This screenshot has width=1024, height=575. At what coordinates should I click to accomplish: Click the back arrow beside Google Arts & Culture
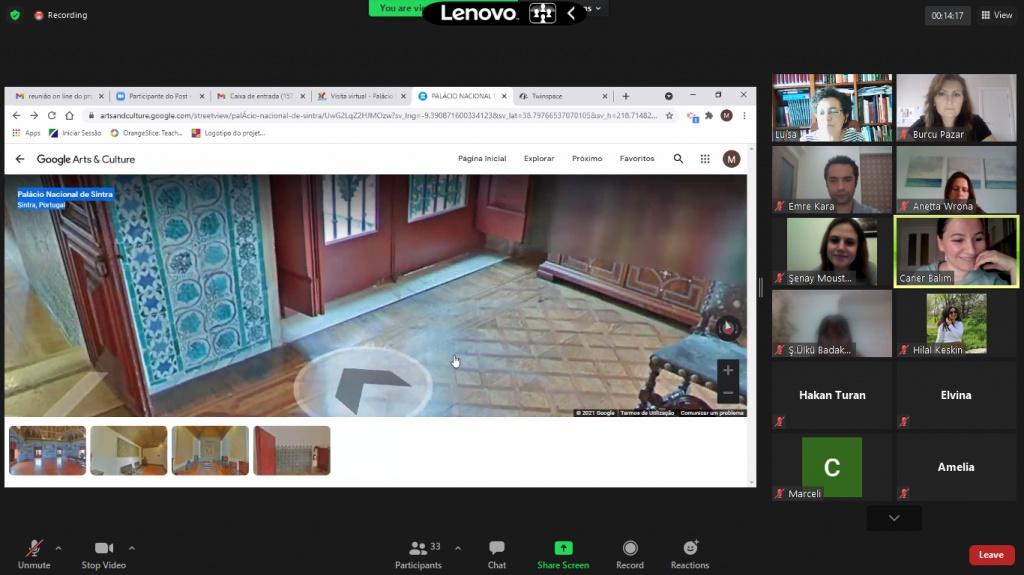click(20, 159)
